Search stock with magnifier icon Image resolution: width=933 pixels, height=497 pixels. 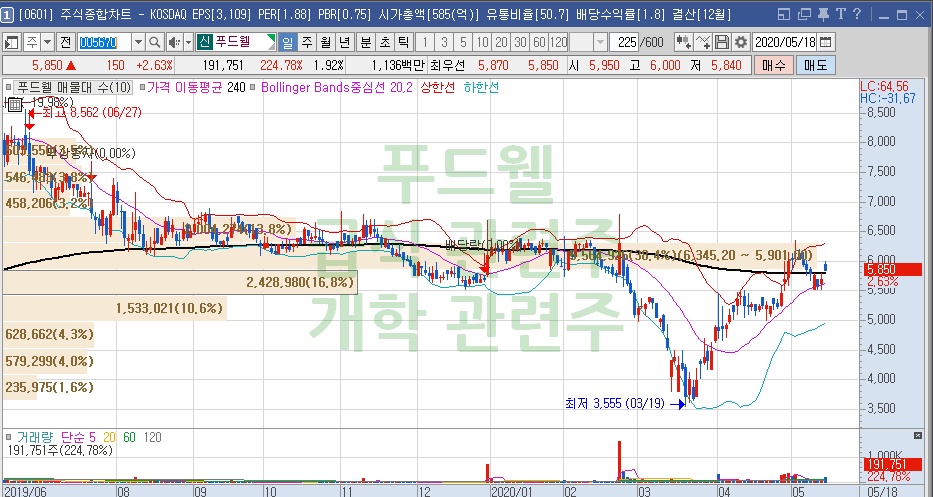pos(154,42)
